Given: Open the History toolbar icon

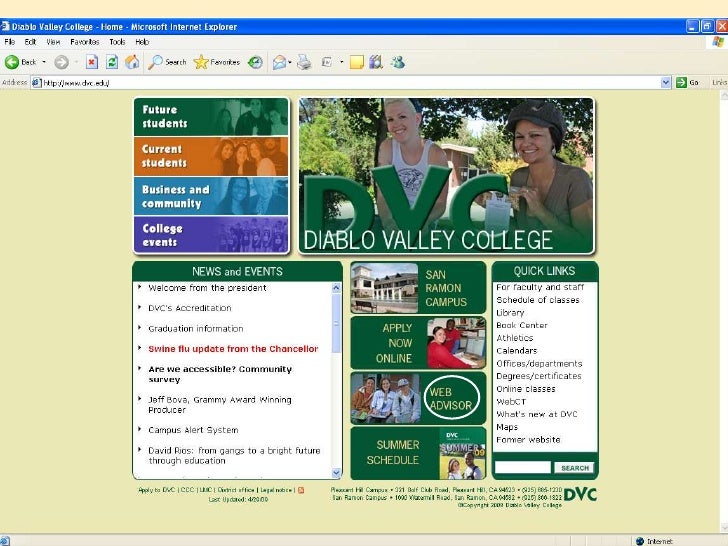Looking at the screenshot, I should click(255, 62).
